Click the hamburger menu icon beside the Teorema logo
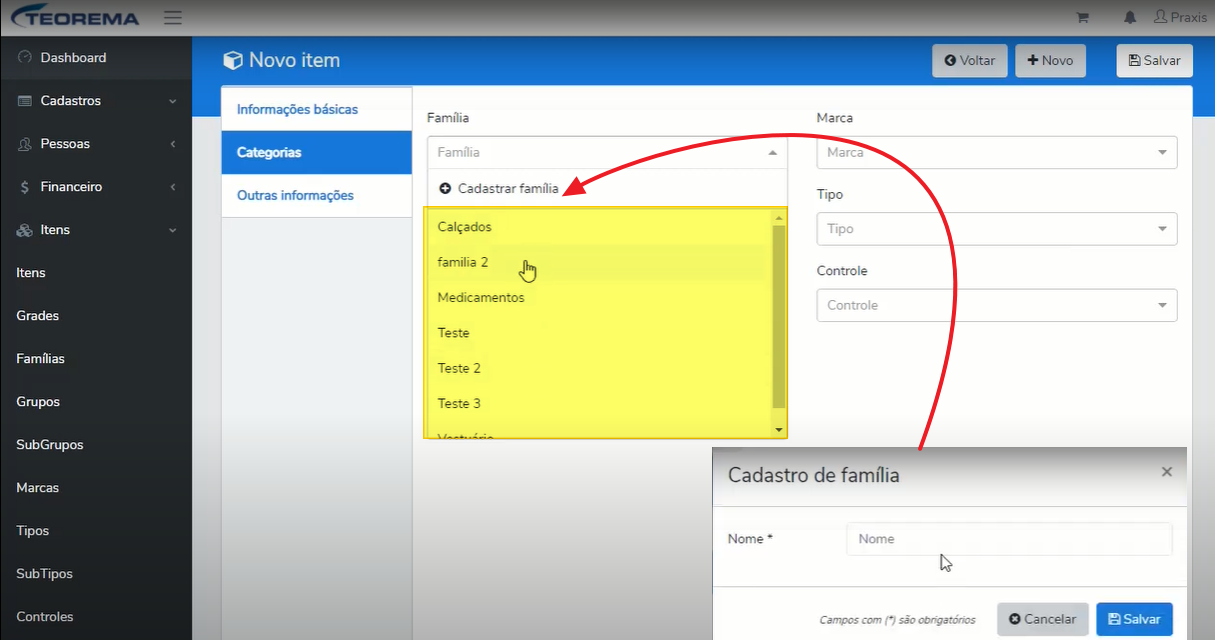The height and width of the screenshot is (640, 1215). (x=172, y=18)
